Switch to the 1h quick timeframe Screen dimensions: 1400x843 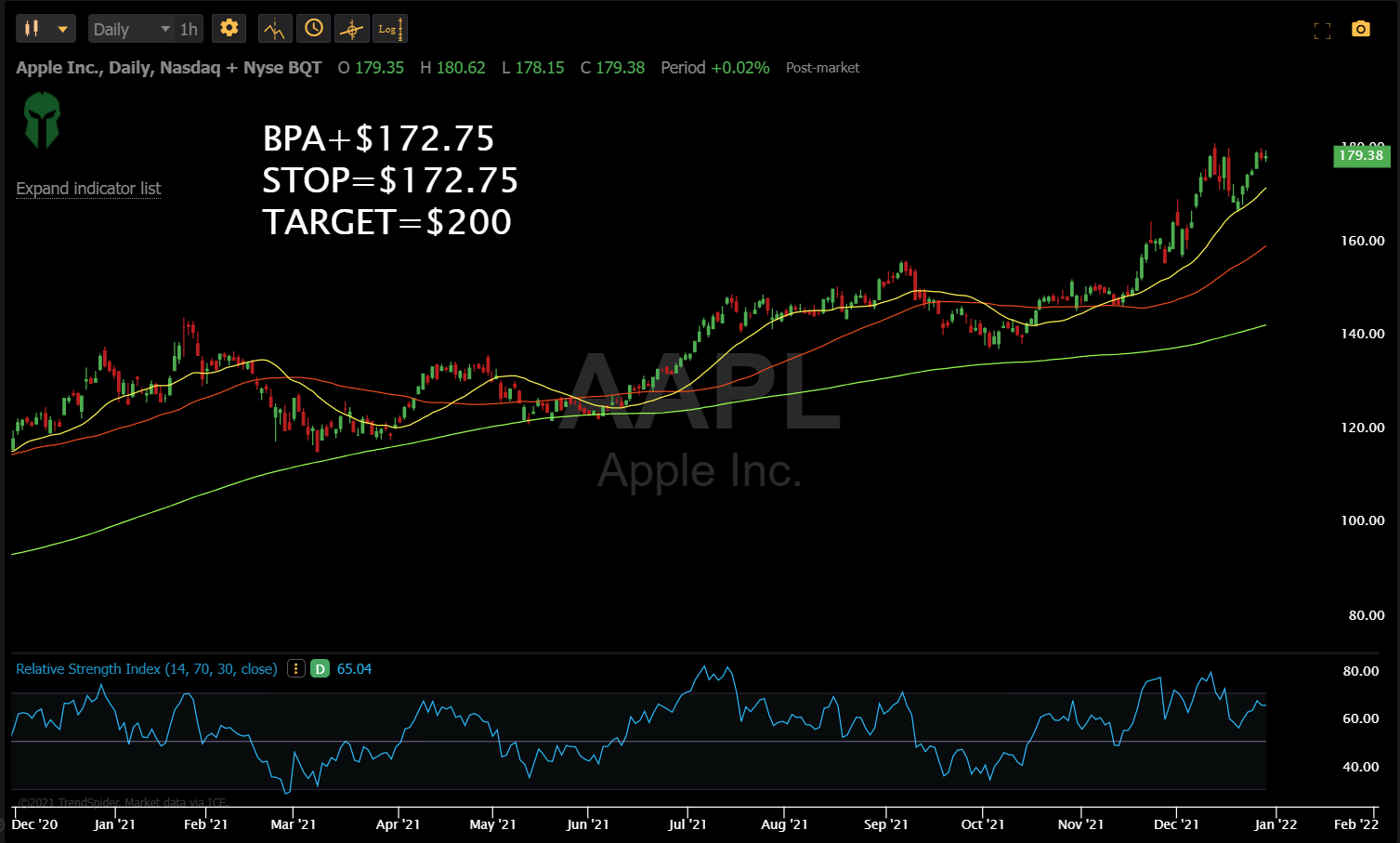click(189, 29)
